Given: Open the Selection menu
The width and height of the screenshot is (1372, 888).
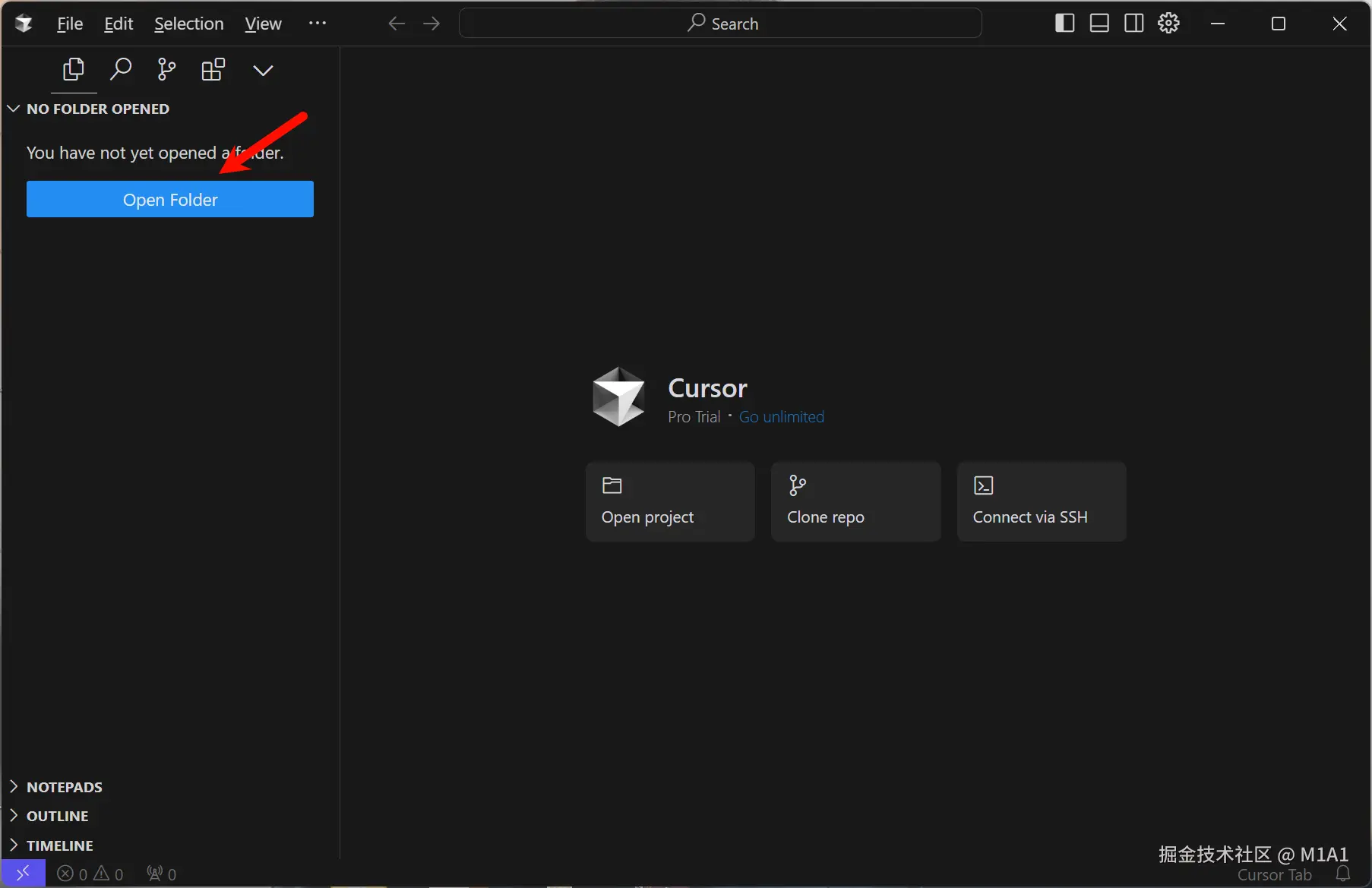Looking at the screenshot, I should pyautogui.click(x=189, y=24).
